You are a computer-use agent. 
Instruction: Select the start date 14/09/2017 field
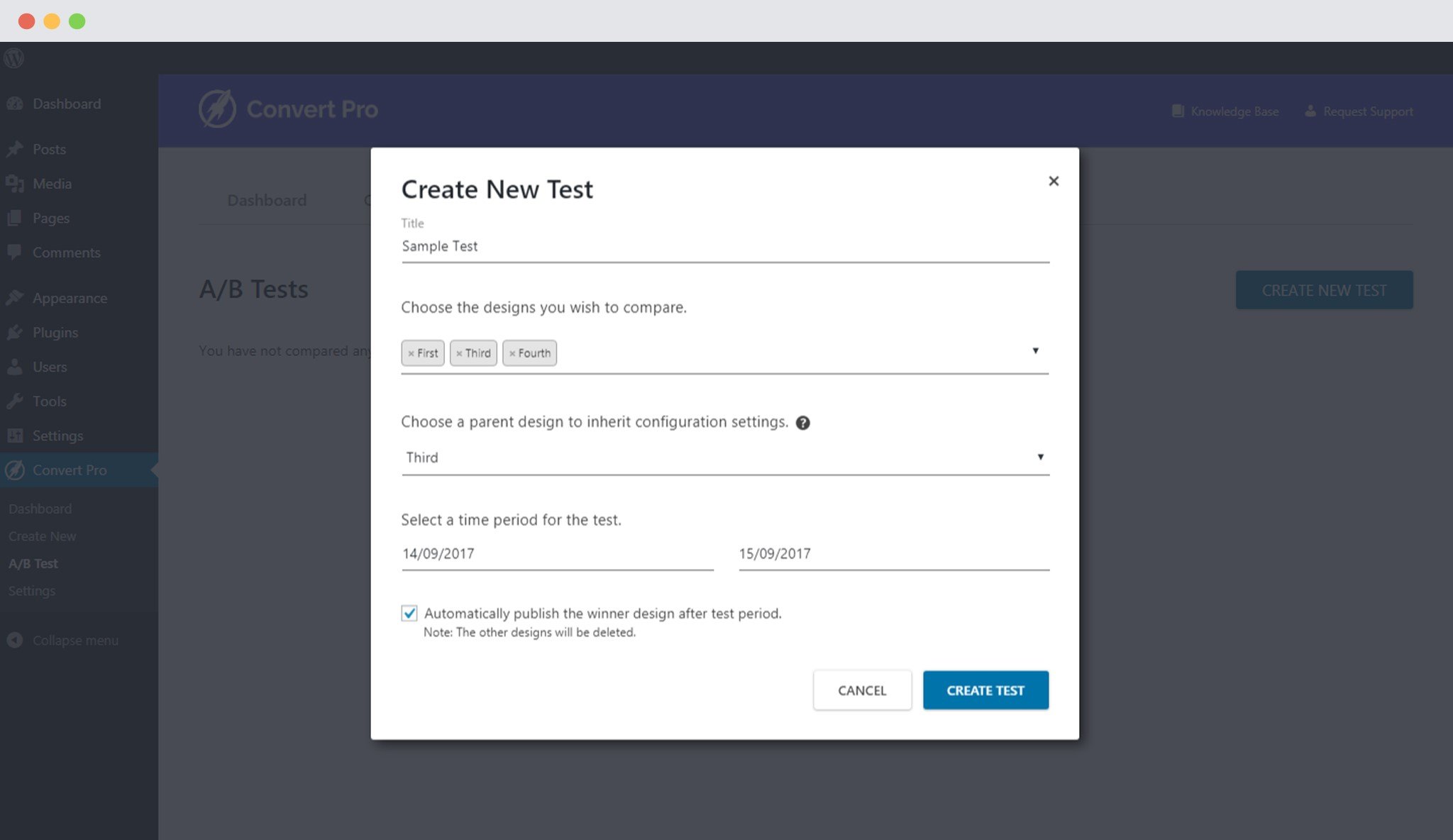pyautogui.click(x=557, y=553)
